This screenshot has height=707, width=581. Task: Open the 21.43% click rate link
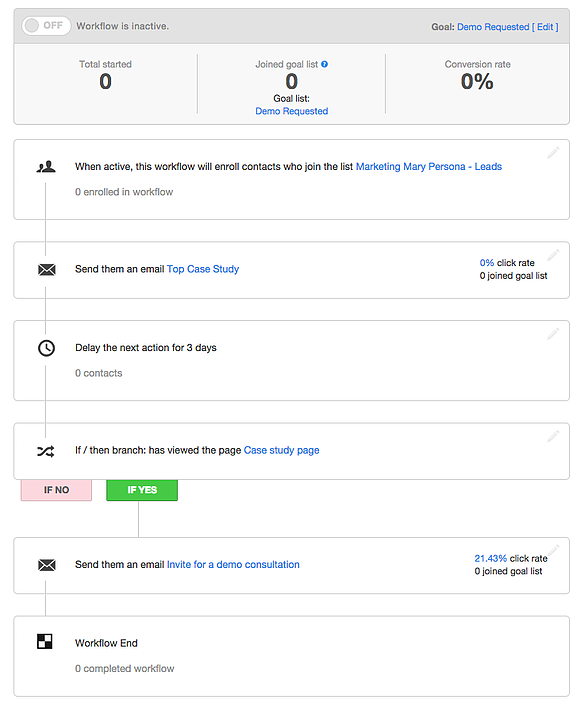tap(490, 559)
